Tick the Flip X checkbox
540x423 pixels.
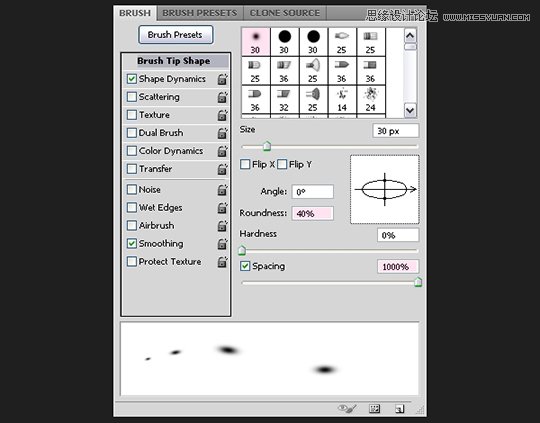click(x=245, y=164)
